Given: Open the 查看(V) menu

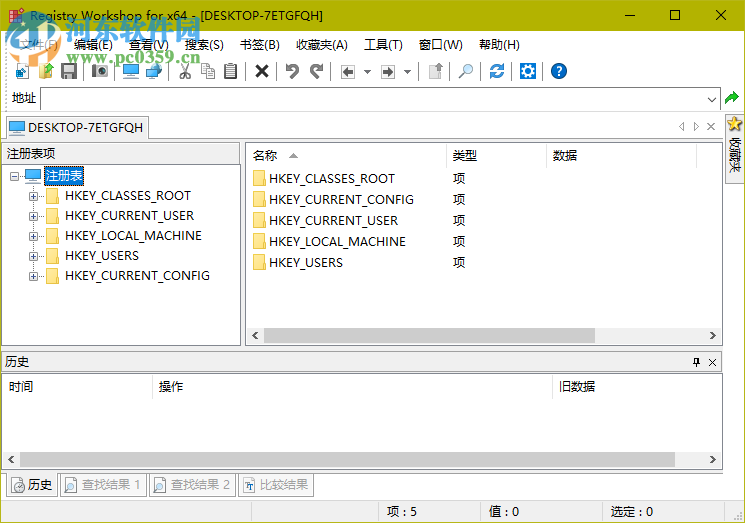Looking at the screenshot, I should [149, 45].
